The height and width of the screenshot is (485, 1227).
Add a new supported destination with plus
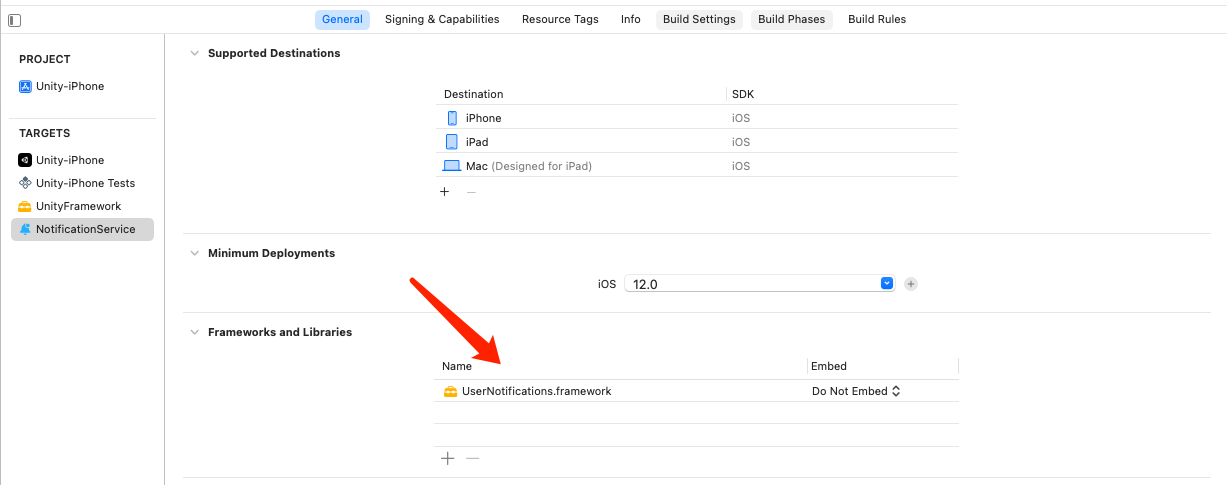tap(445, 192)
